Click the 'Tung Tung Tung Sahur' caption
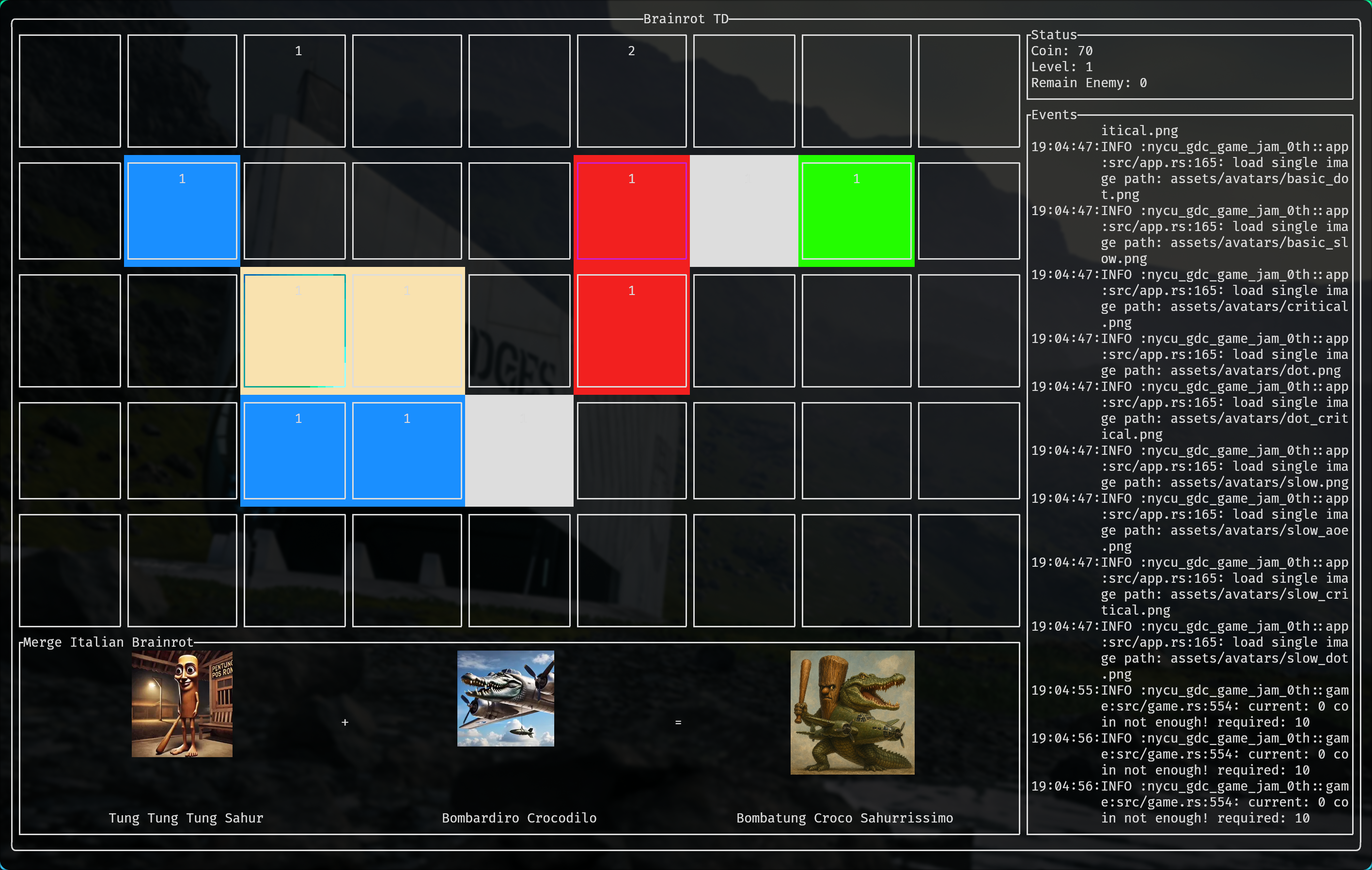The height and width of the screenshot is (870, 1372). coord(186,818)
